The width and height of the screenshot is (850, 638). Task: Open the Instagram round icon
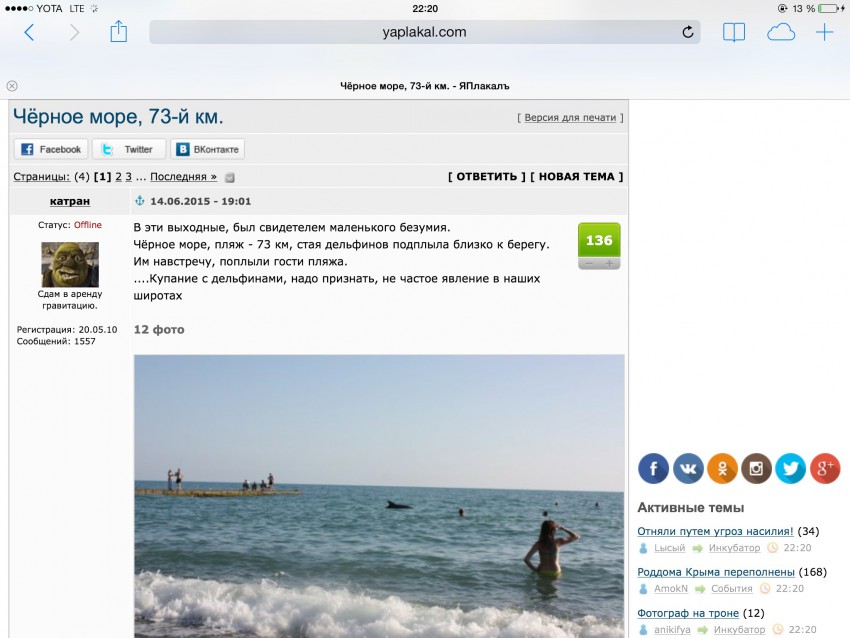pyautogui.click(x=756, y=468)
